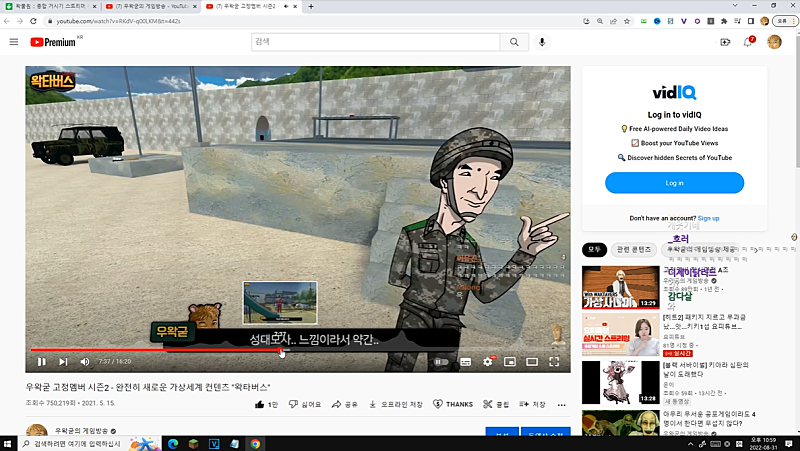
Task: Open the create video camera icon
Action: tap(725, 42)
